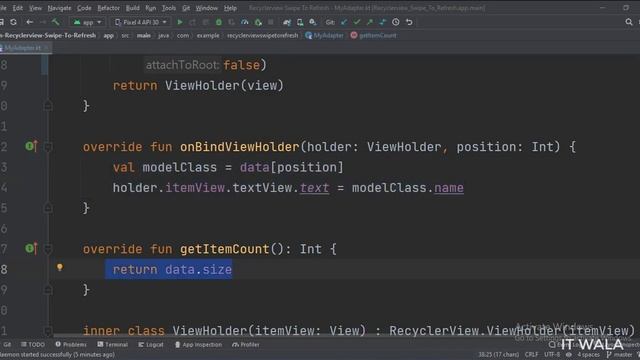
Task: Run the app with the green play icon
Action: click(180, 22)
